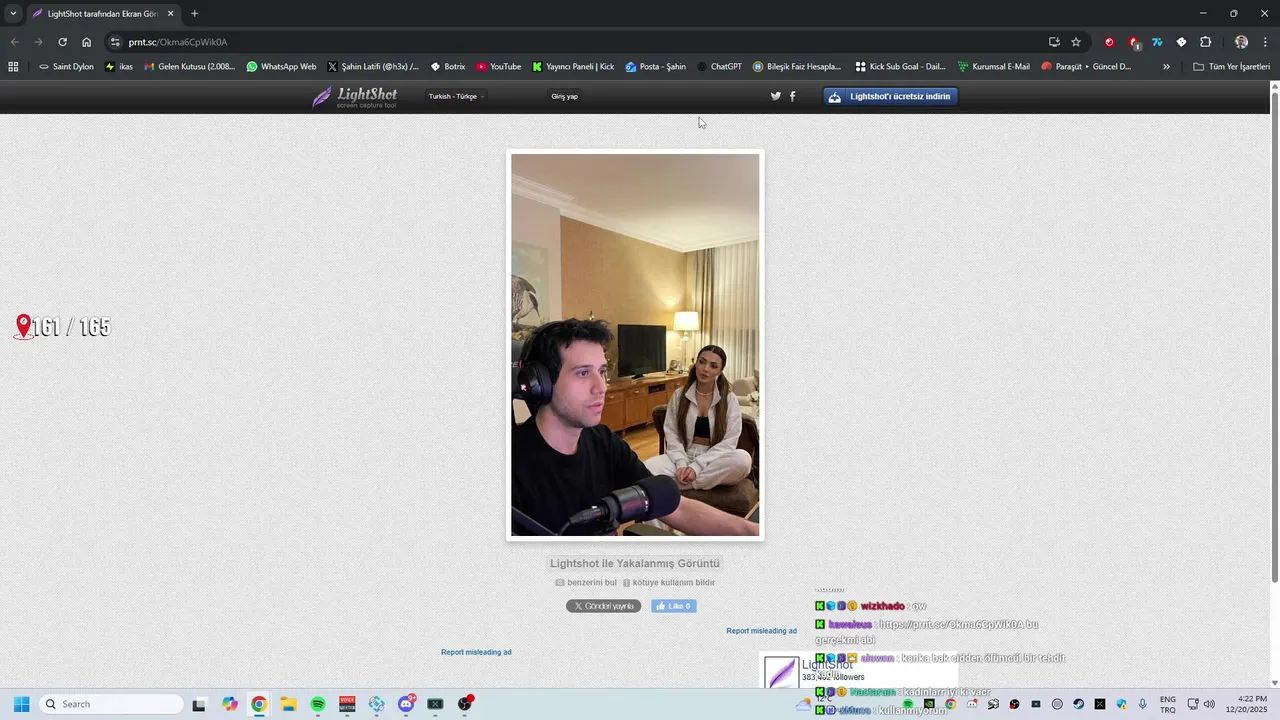
Task: Open the Posta - Şahin bookmark
Action: tap(656, 67)
